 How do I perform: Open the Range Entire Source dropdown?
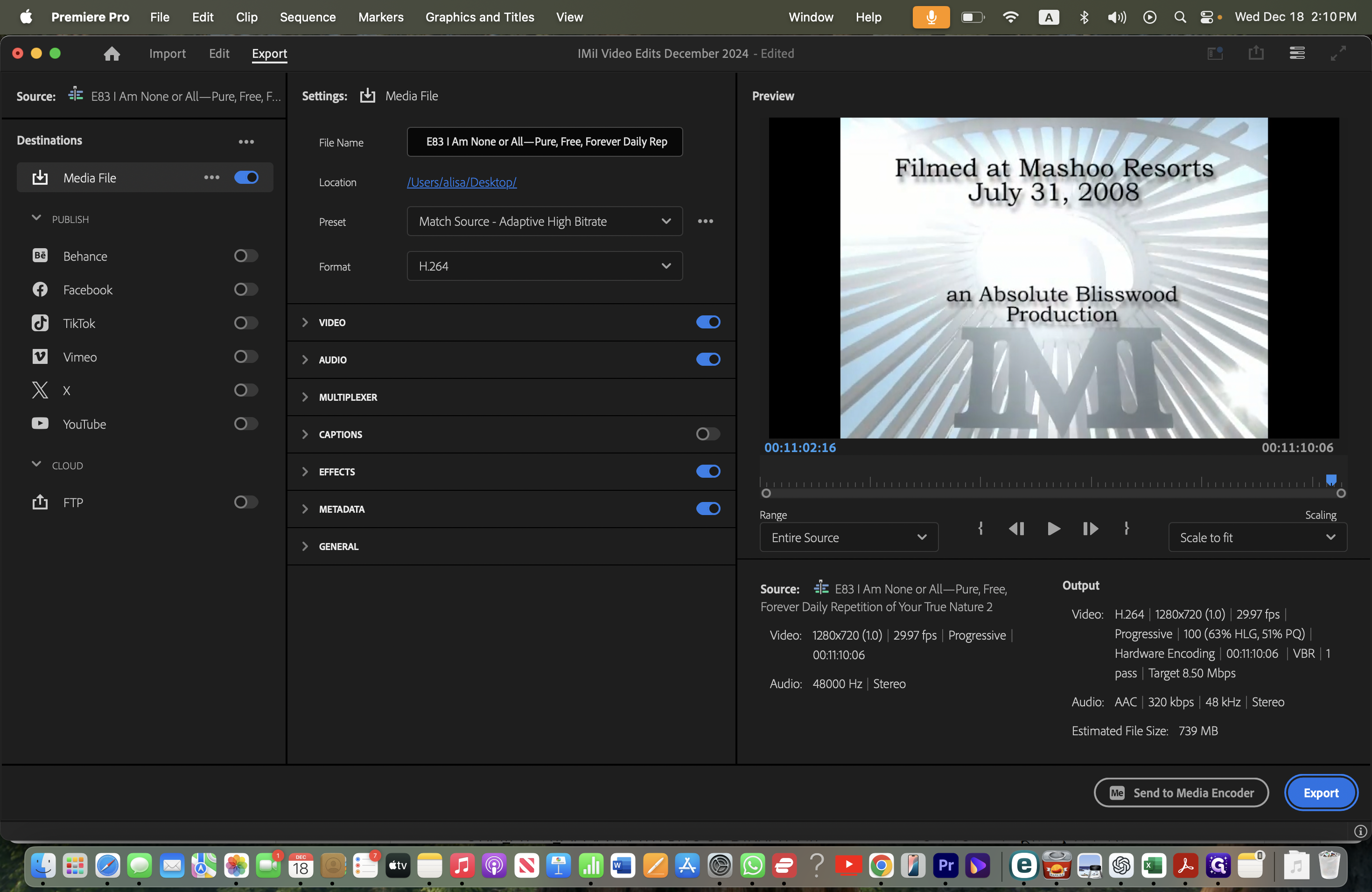[x=849, y=537]
